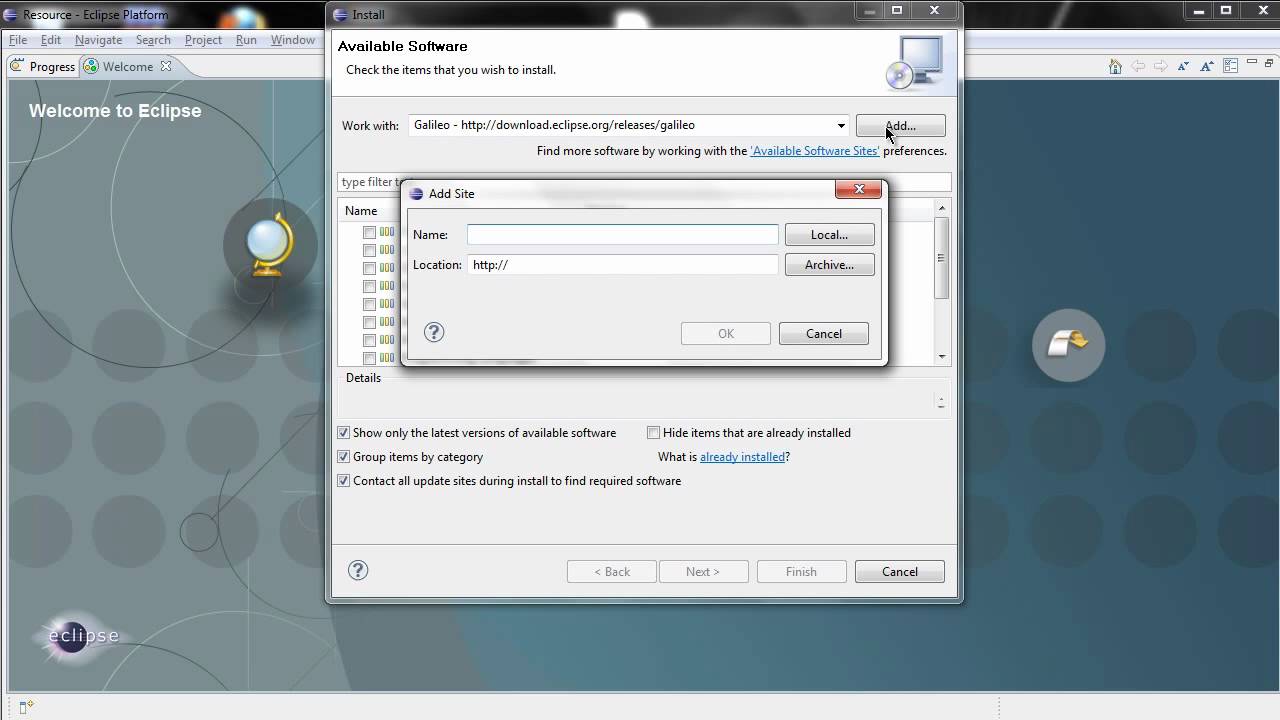Screen dimensions: 1280x720
Task: Go to Welcome Home page icon
Action: tap(1115, 66)
